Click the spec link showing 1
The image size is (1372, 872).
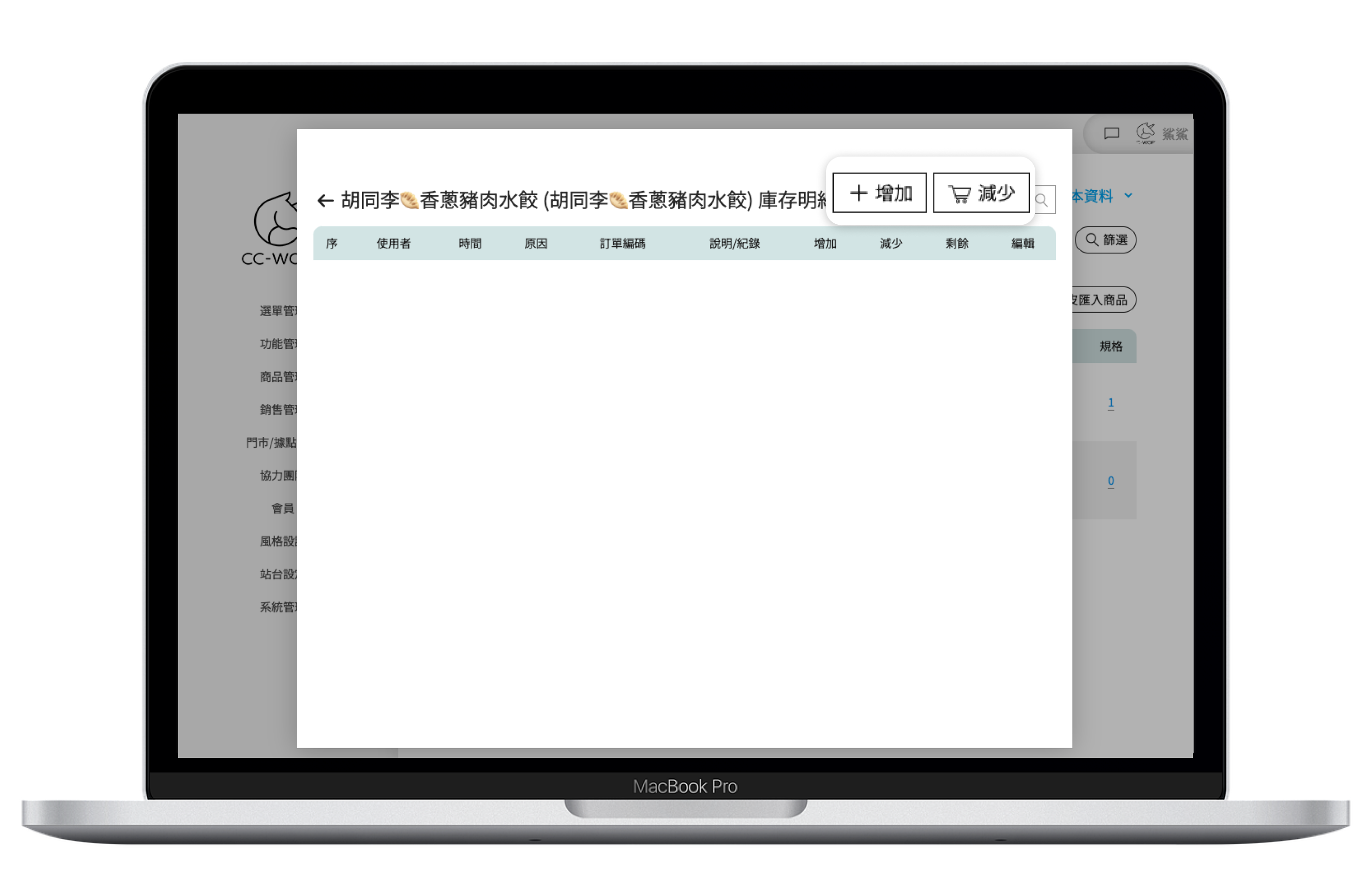(x=1110, y=403)
